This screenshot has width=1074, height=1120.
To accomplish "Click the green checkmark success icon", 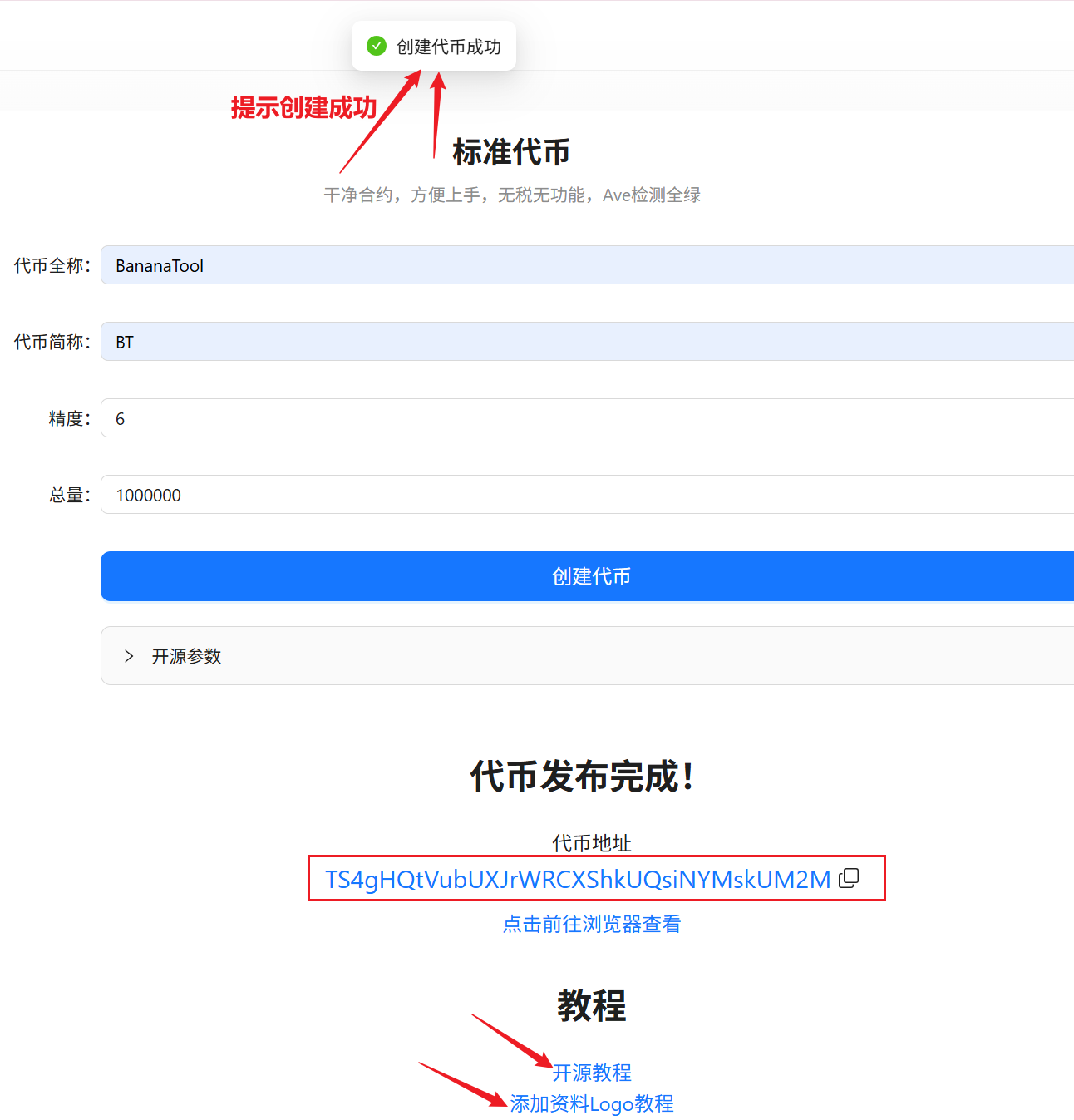I will tap(377, 47).
